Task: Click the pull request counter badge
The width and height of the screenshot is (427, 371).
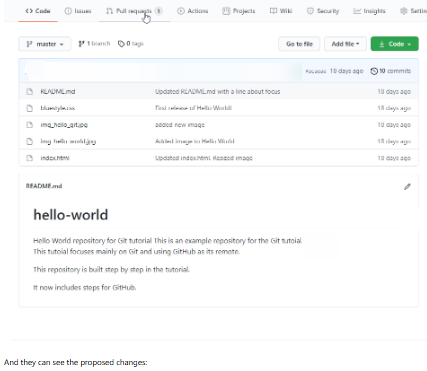Action: click(x=159, y=11)
